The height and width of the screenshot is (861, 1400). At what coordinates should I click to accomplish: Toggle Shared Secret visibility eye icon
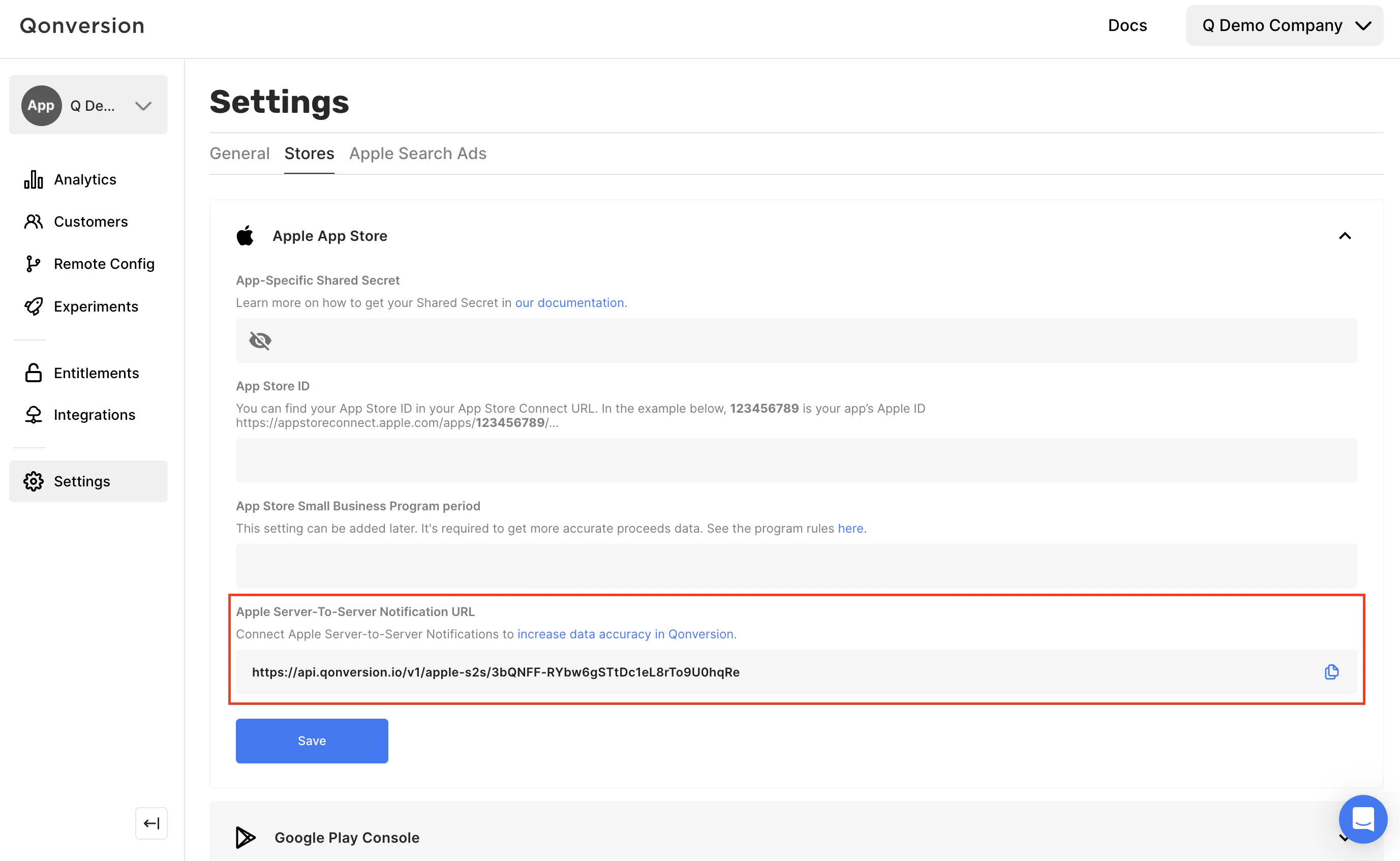pos(260,341)
